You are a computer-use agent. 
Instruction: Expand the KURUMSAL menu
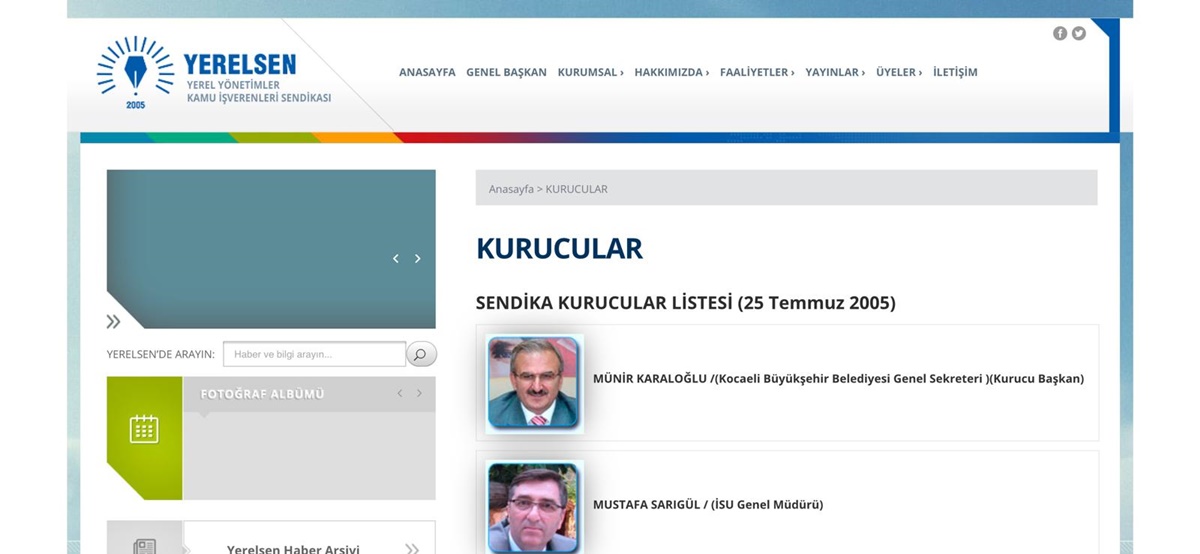pyautogui.click(x=590, y=72)
